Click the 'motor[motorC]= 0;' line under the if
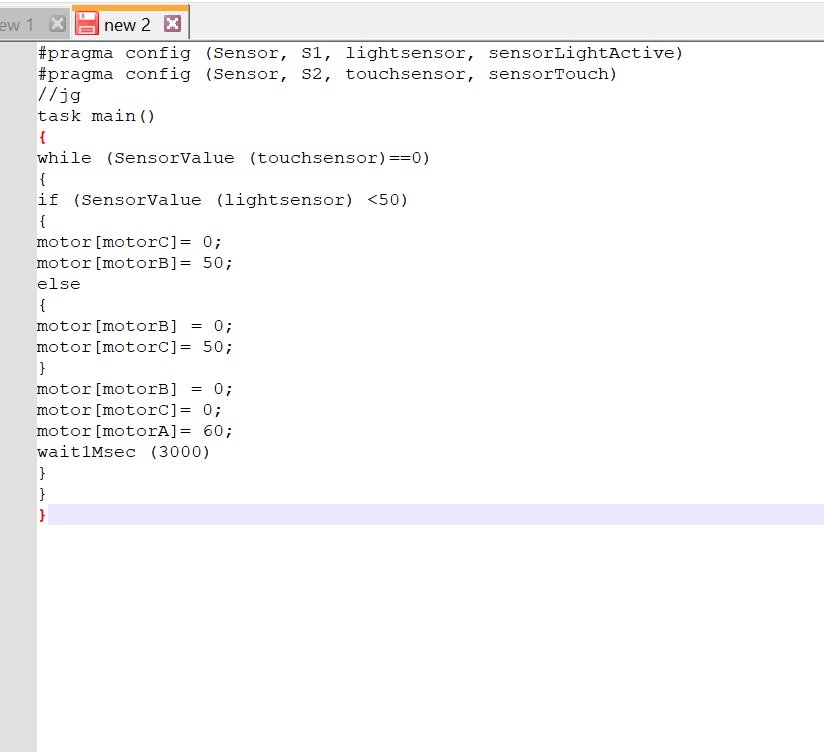Viewport: 824px width, 752px height. 129,242
